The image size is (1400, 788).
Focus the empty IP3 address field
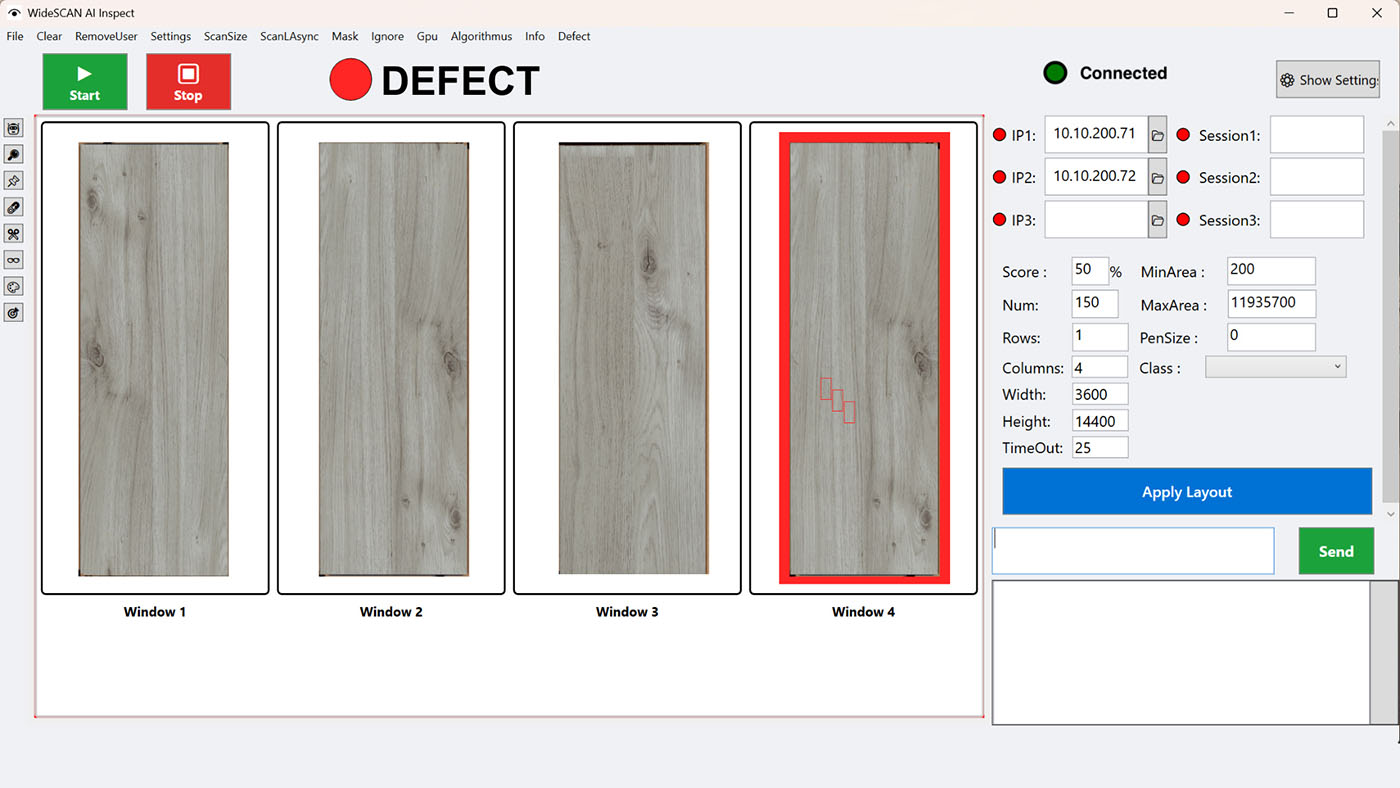click(x=1096, y=220)
